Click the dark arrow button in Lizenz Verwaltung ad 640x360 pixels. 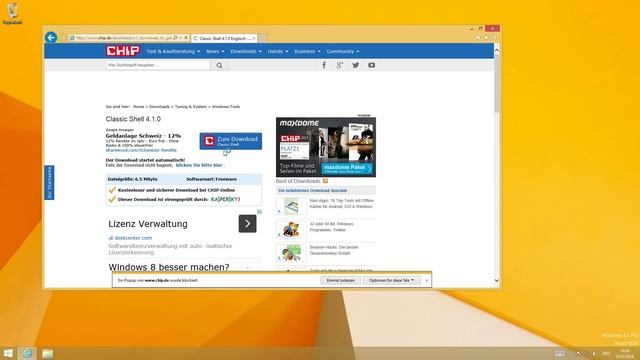tap(247, 224)
